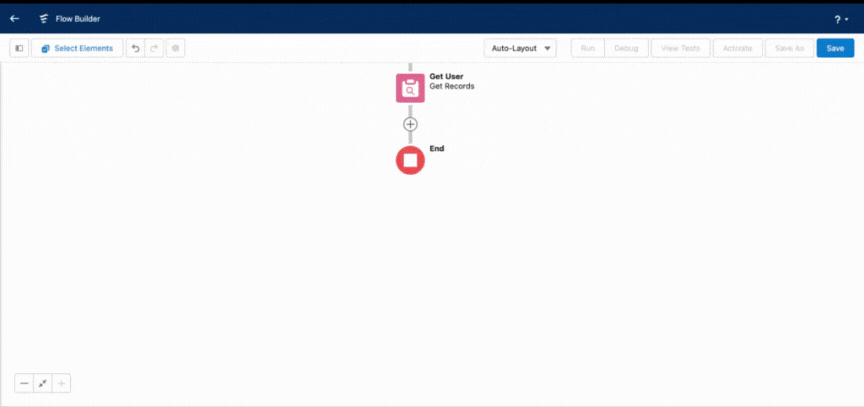Open flow settings gear icon
864x407 pixels.
(x=175, y=48)
